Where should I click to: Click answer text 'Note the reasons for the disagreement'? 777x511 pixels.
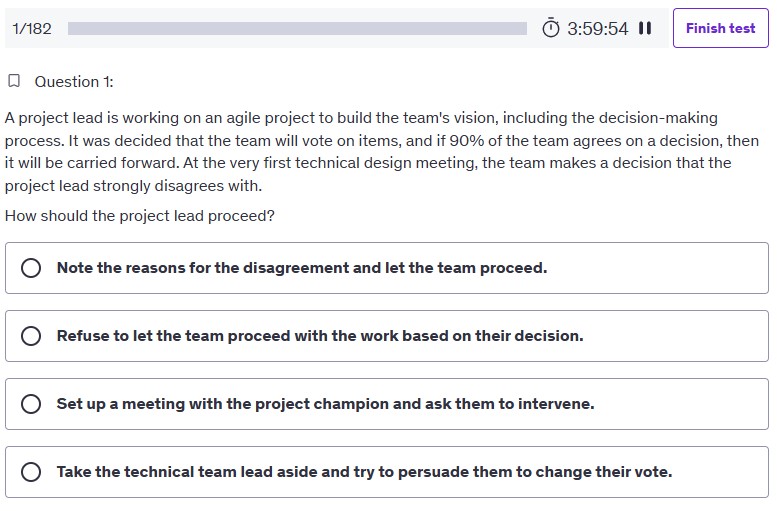pos(301,268)
